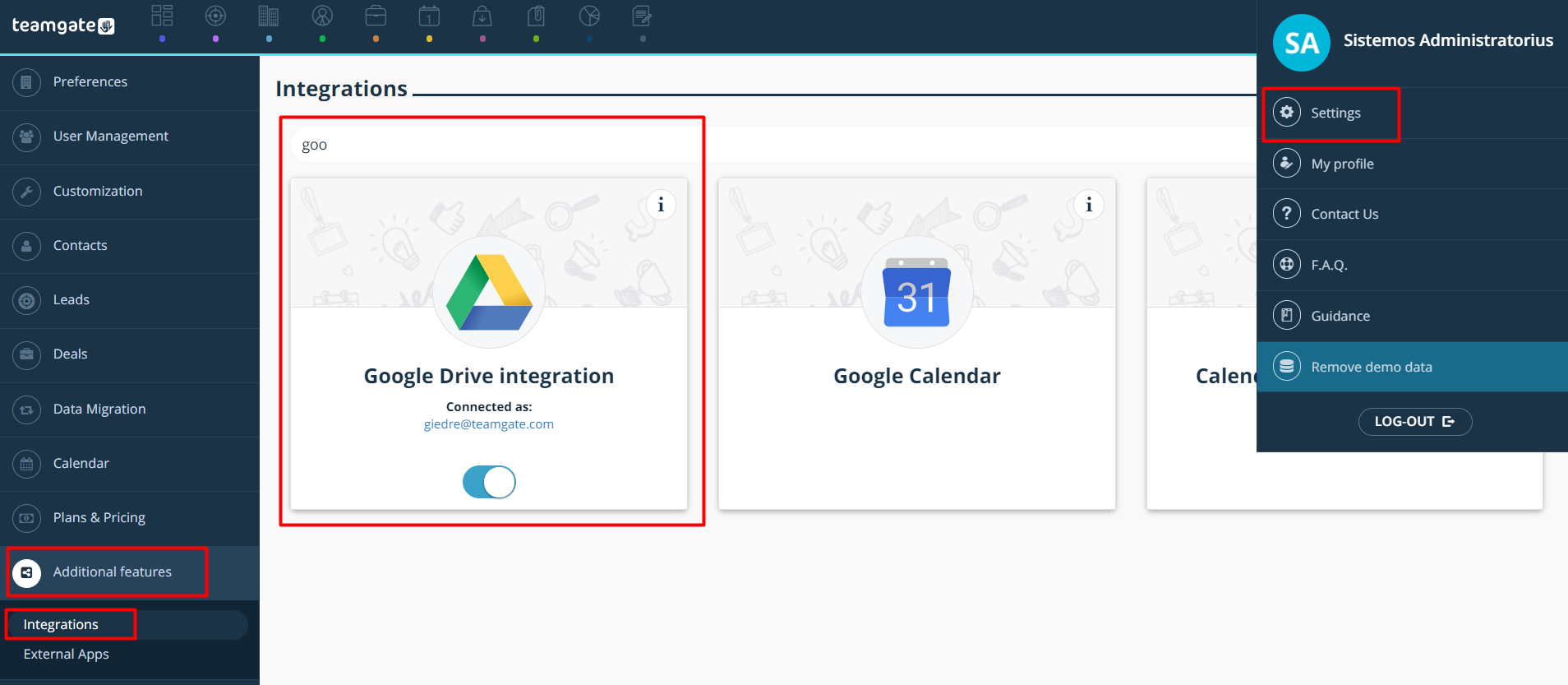Image resolution: width=1568 pixels, height=685 pixels.
Task: Open Data Migration in the sidebar
Action: coord(130,410)
